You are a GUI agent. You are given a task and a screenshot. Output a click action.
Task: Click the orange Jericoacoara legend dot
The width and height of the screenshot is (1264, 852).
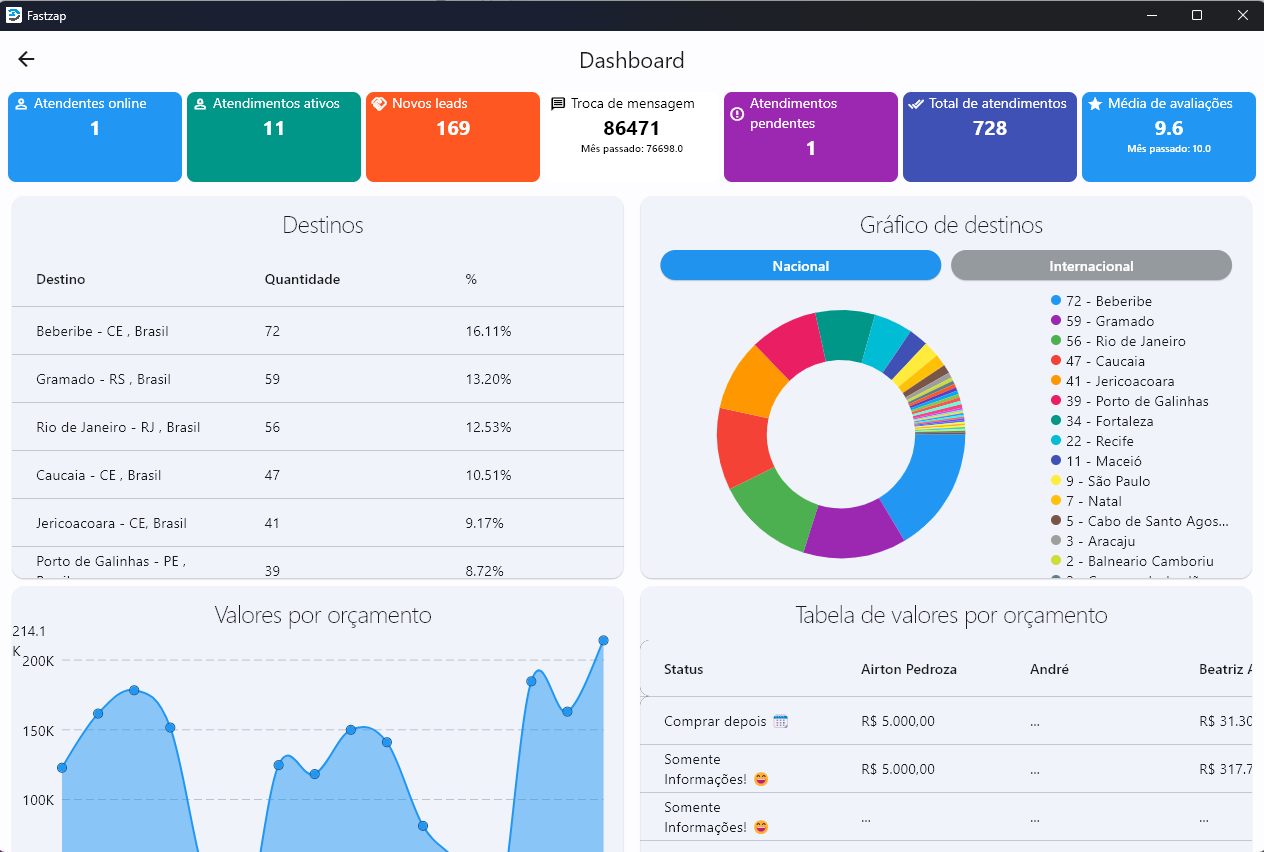tap(1056, 381)
